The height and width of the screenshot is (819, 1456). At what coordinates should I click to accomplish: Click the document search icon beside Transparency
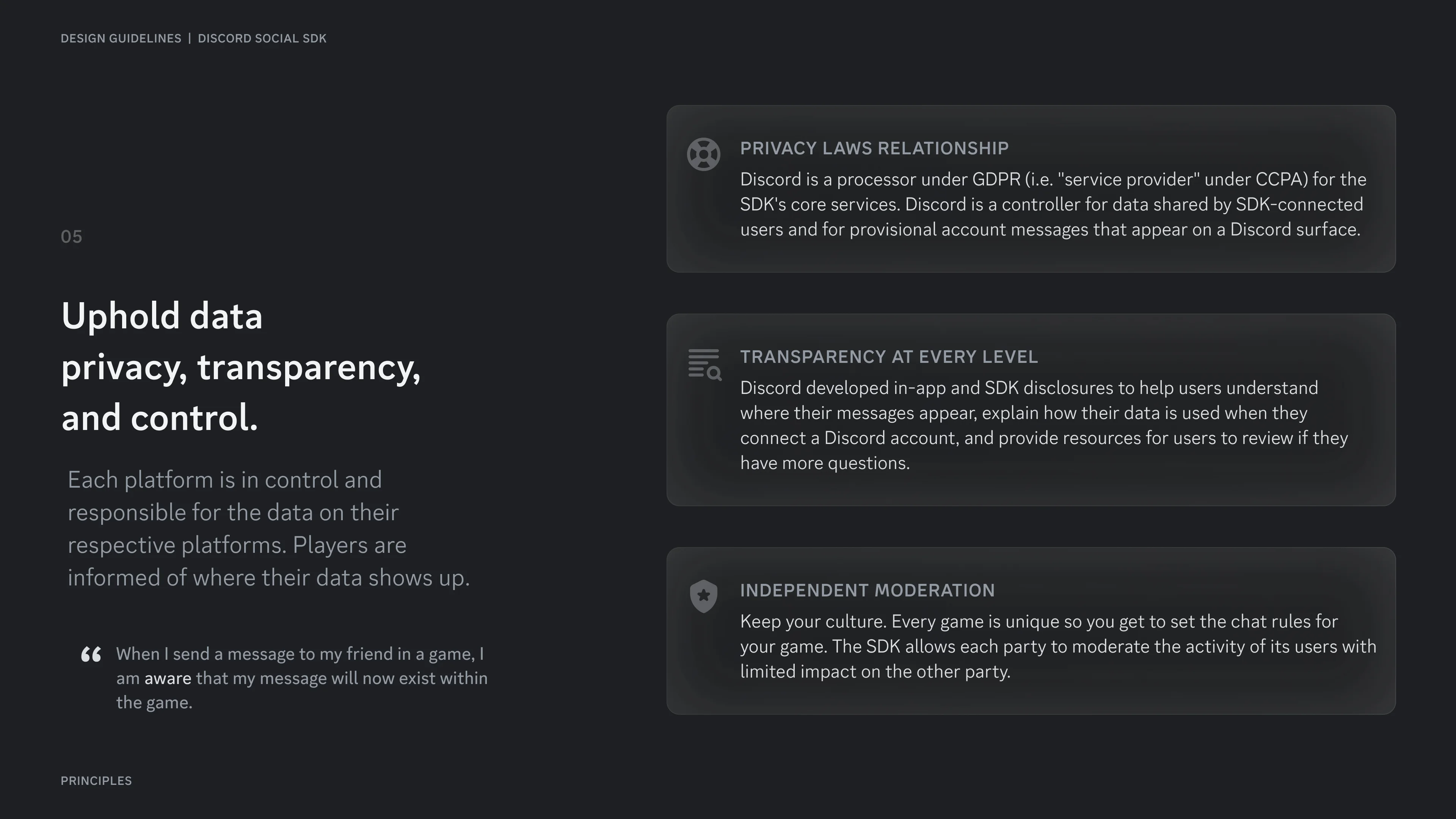(704, 364)
